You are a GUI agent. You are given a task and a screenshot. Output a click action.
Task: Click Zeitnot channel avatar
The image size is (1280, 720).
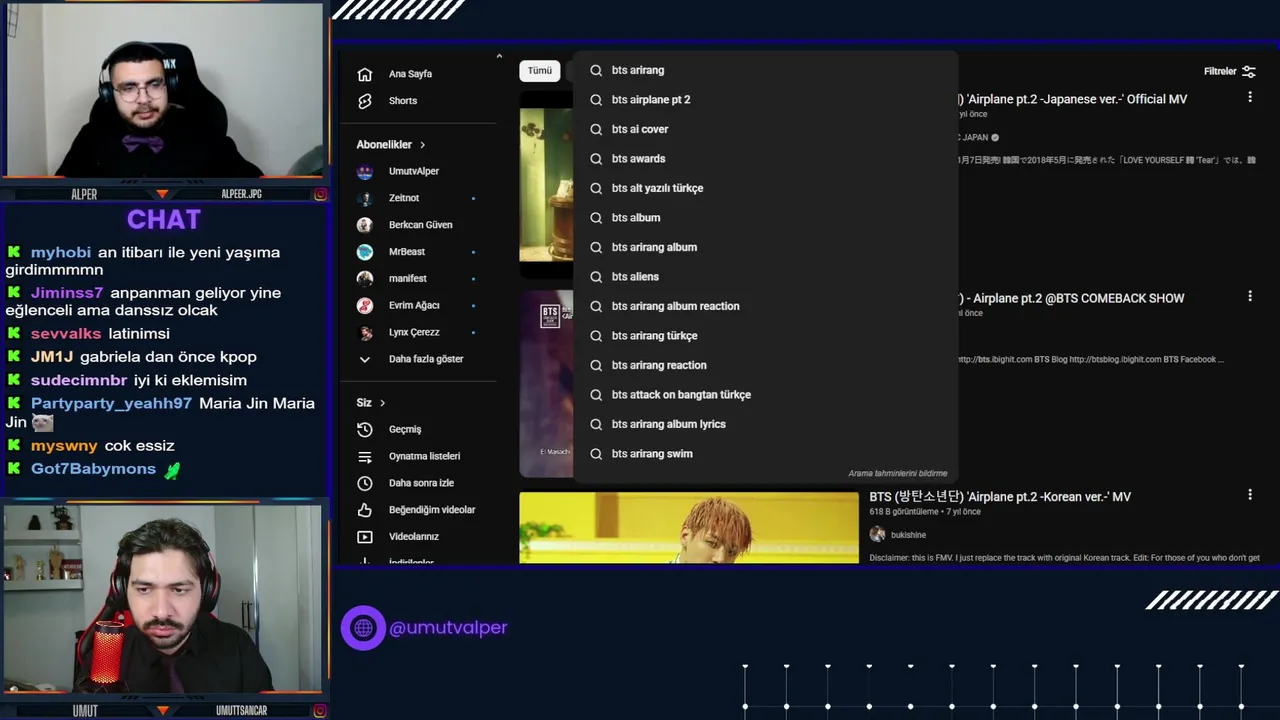click(365, 198)
